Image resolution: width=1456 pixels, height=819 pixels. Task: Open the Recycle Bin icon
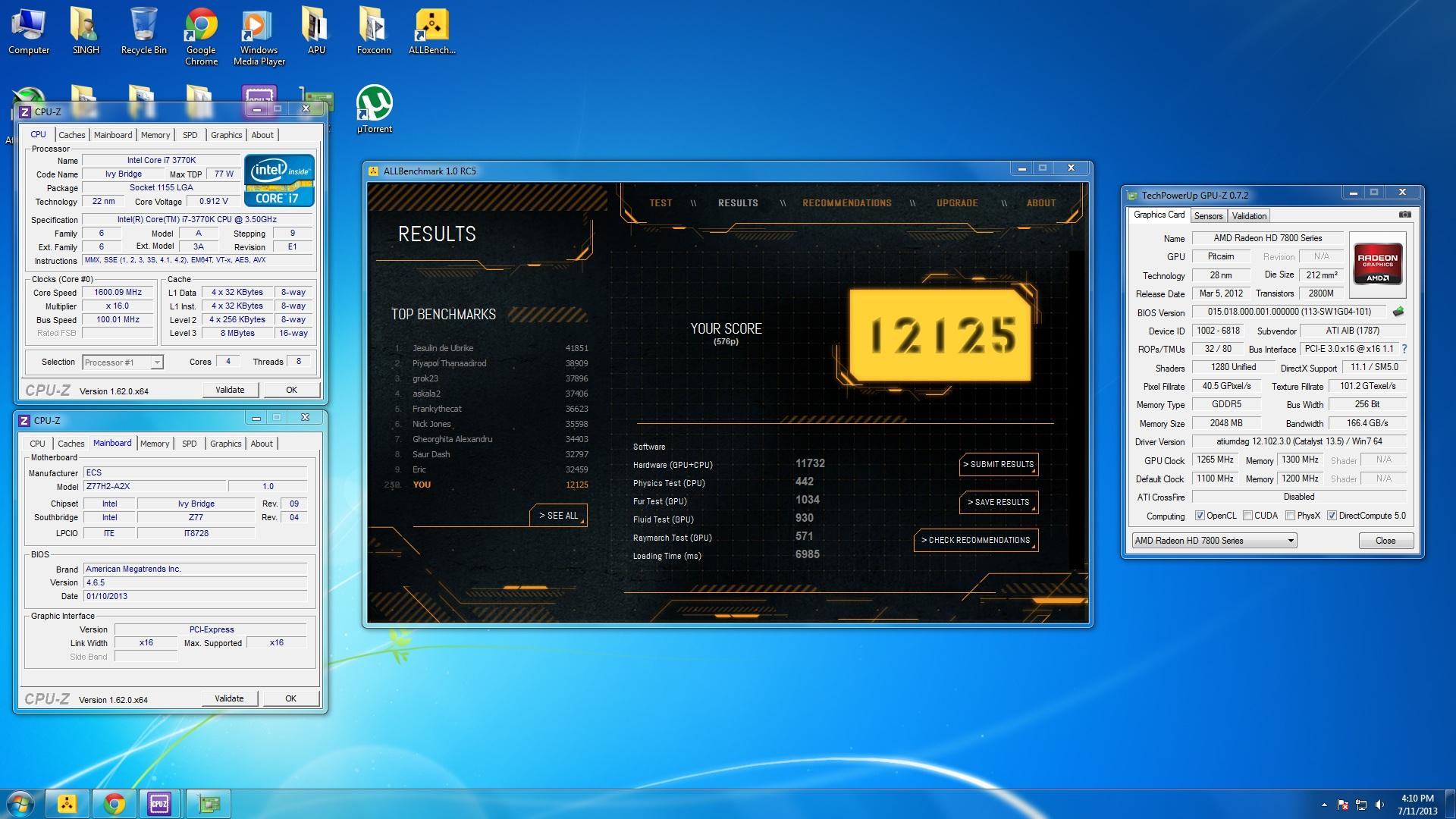[143, 32]
